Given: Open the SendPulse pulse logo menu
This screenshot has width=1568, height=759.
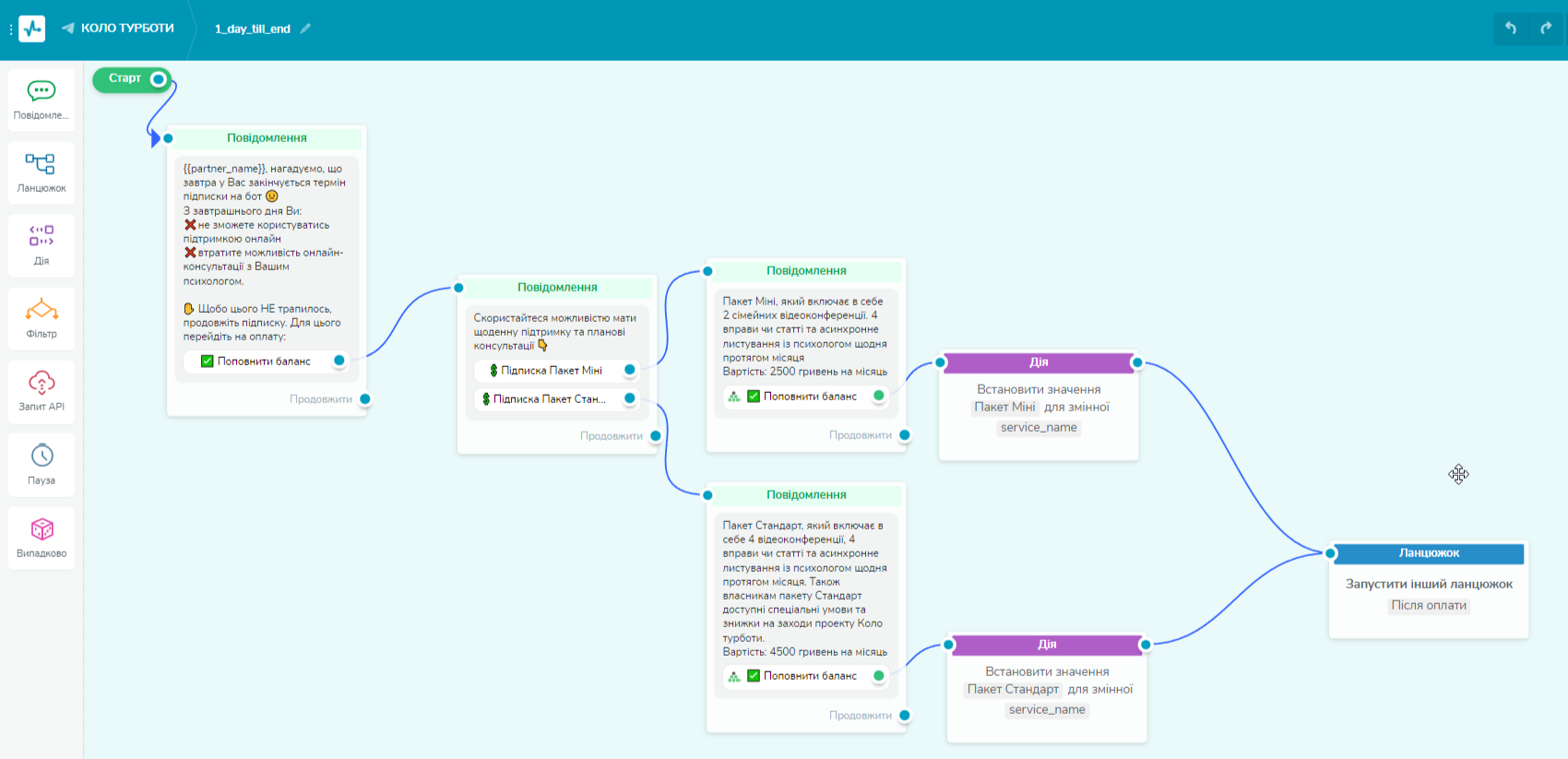Looking at the screenshot, I should coord(31,29).
